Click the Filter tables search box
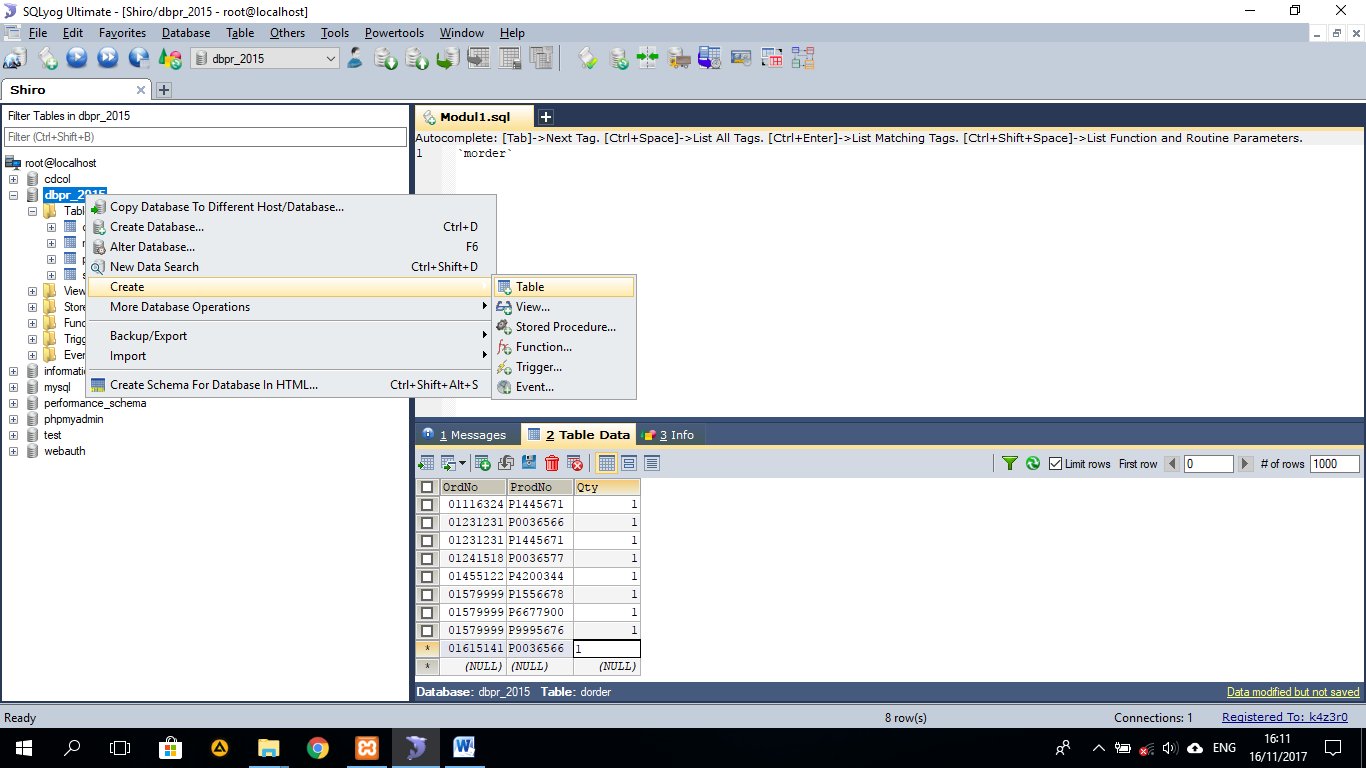The height and width of the screenshot is (768, 1366). pos(205,137)
